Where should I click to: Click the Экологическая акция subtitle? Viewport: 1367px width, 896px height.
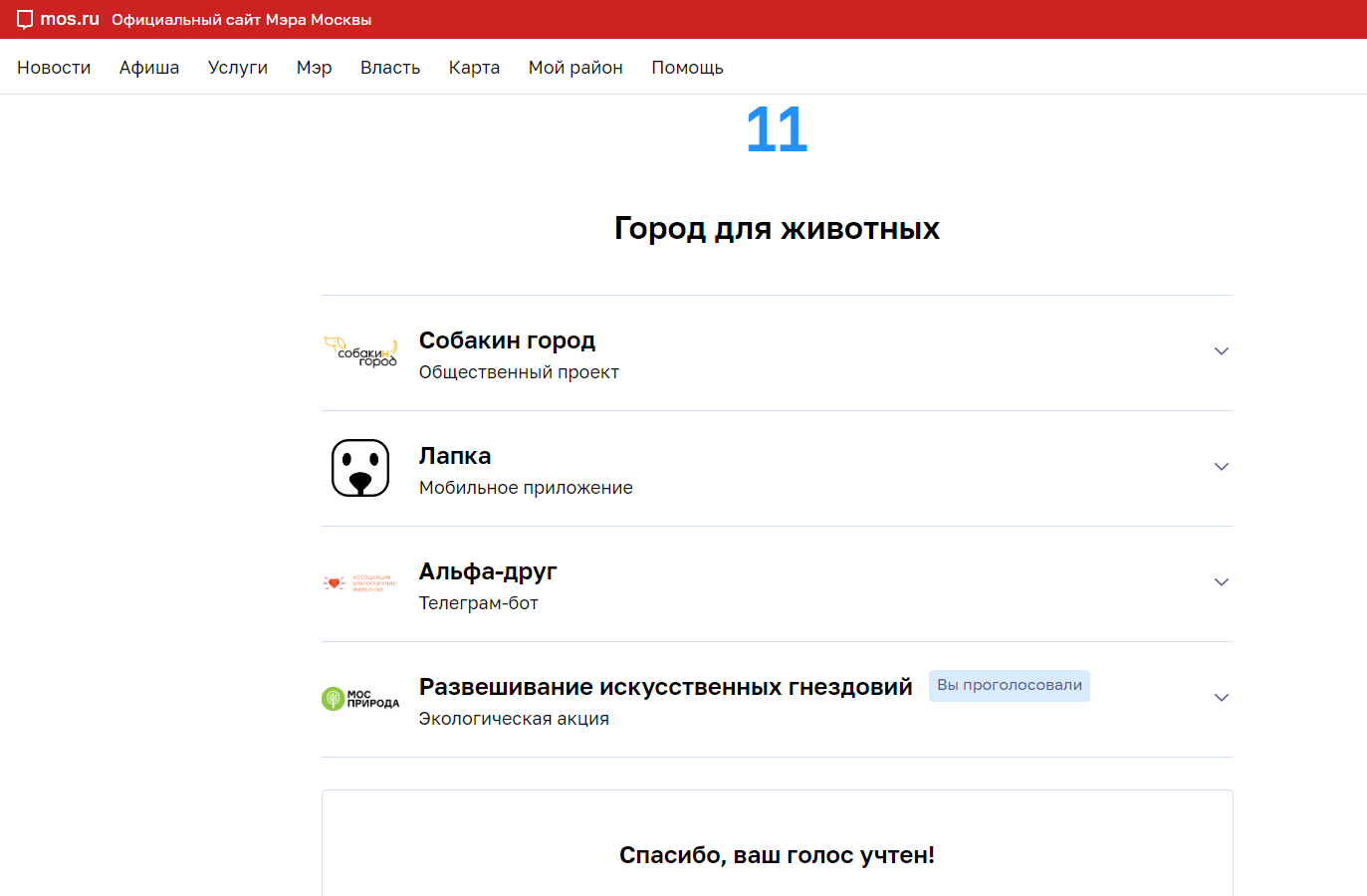(x=514, y=719)
